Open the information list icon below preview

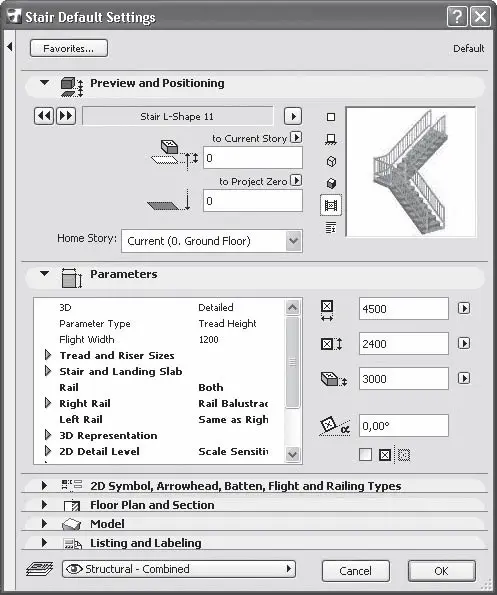[331, 227]
